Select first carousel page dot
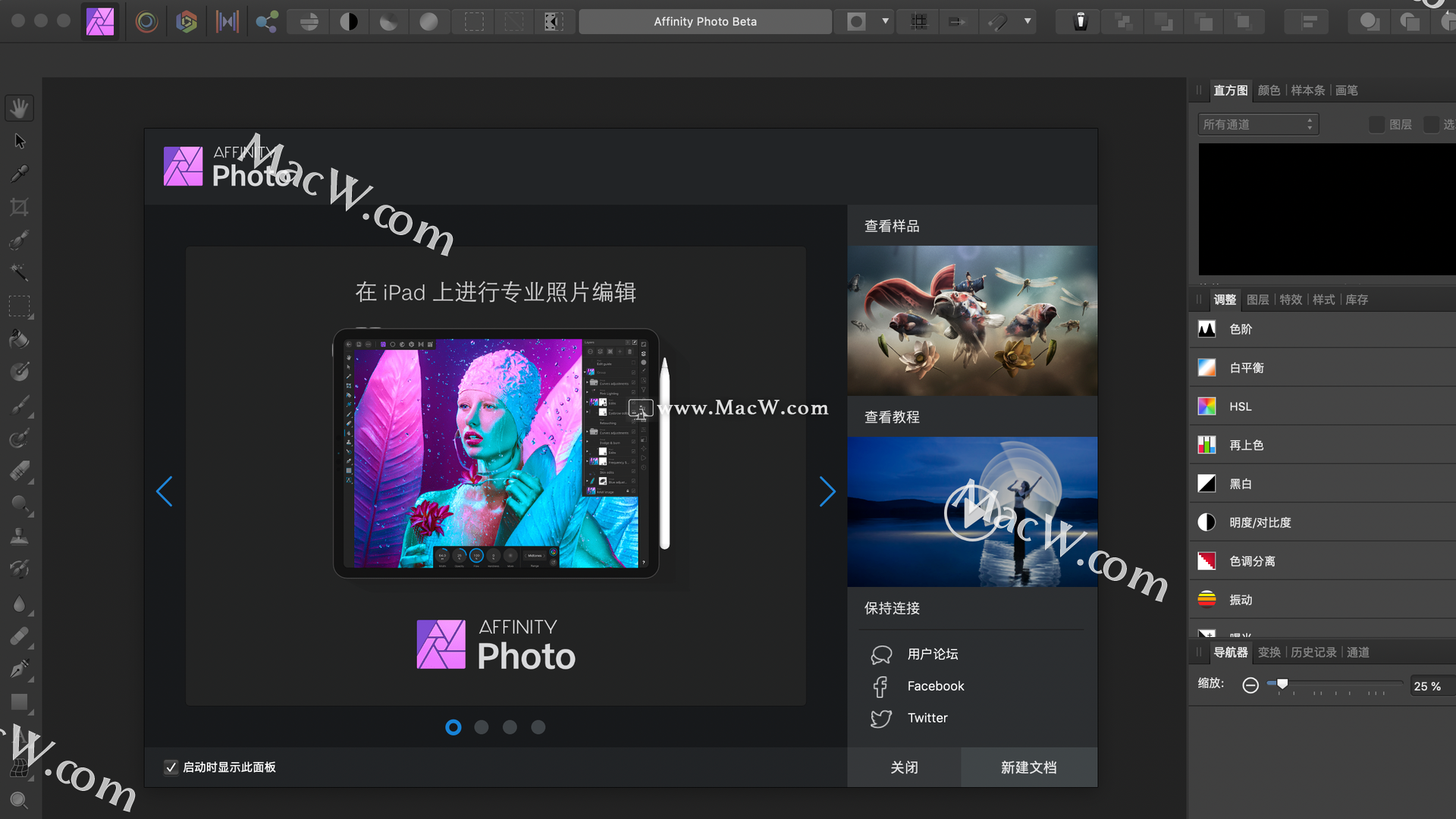The image size is (1456, 819). [453, 727]
